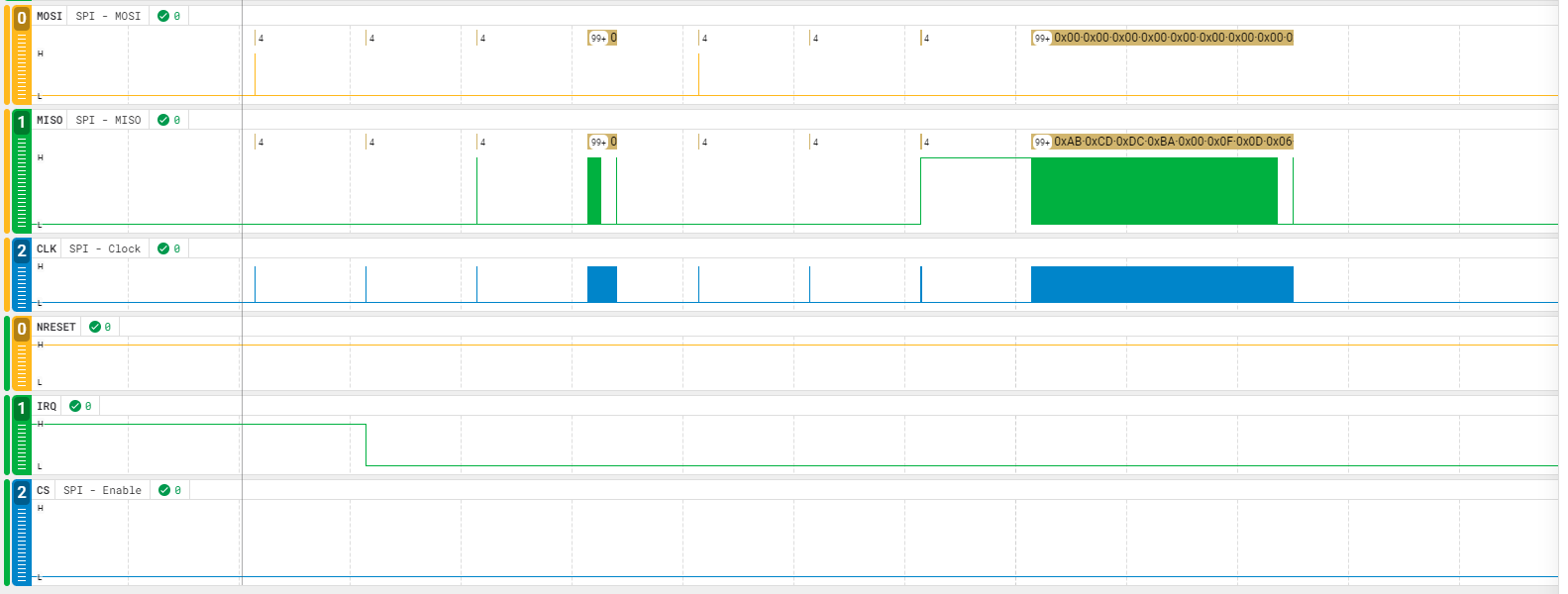Click the CS channel name label
This screenshot has width=1568, height=594.
click(44, 490)
